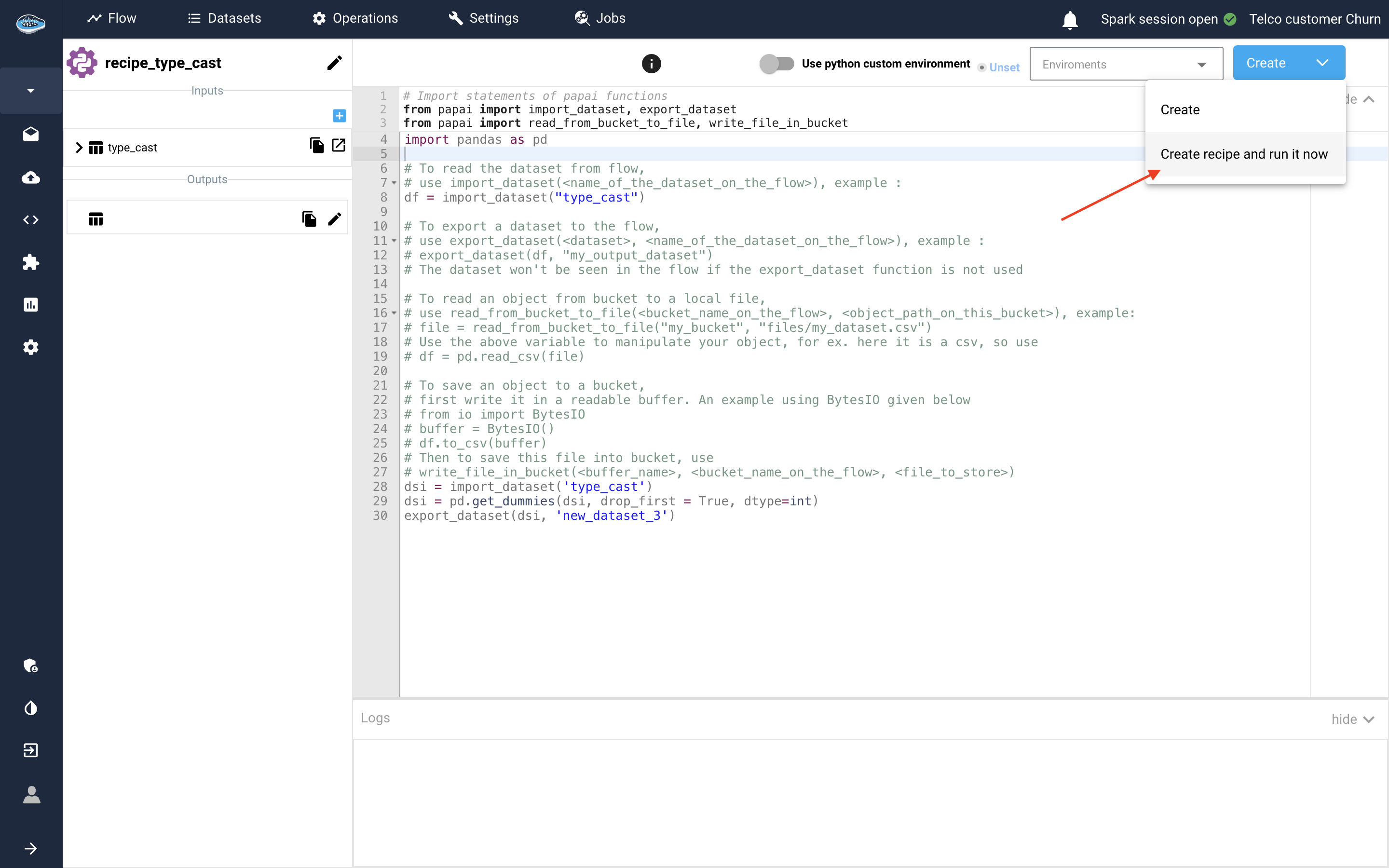Open the cloud upload sidebar icon
This screenshot has height=868, width=1389.
point(30,177)
